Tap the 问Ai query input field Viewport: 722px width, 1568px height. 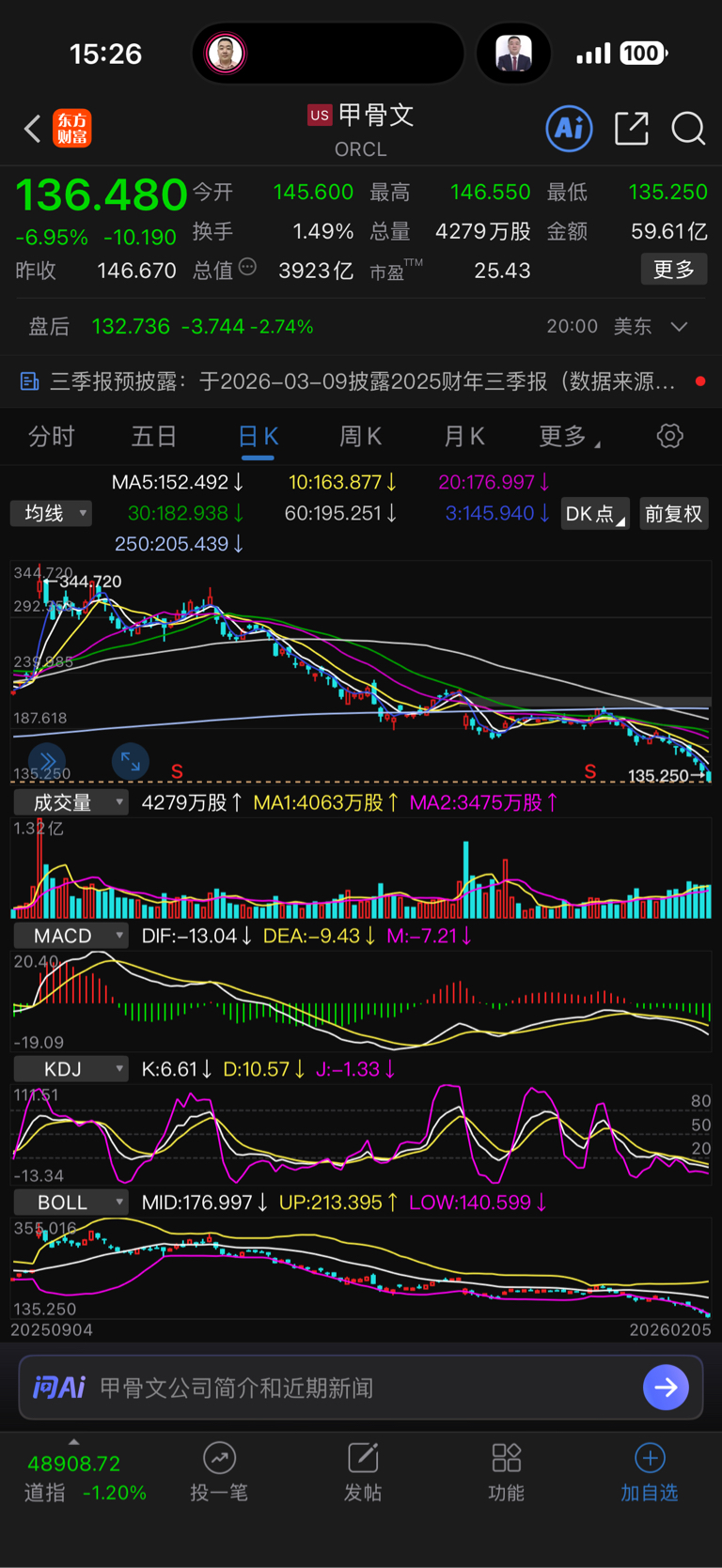361,1388
